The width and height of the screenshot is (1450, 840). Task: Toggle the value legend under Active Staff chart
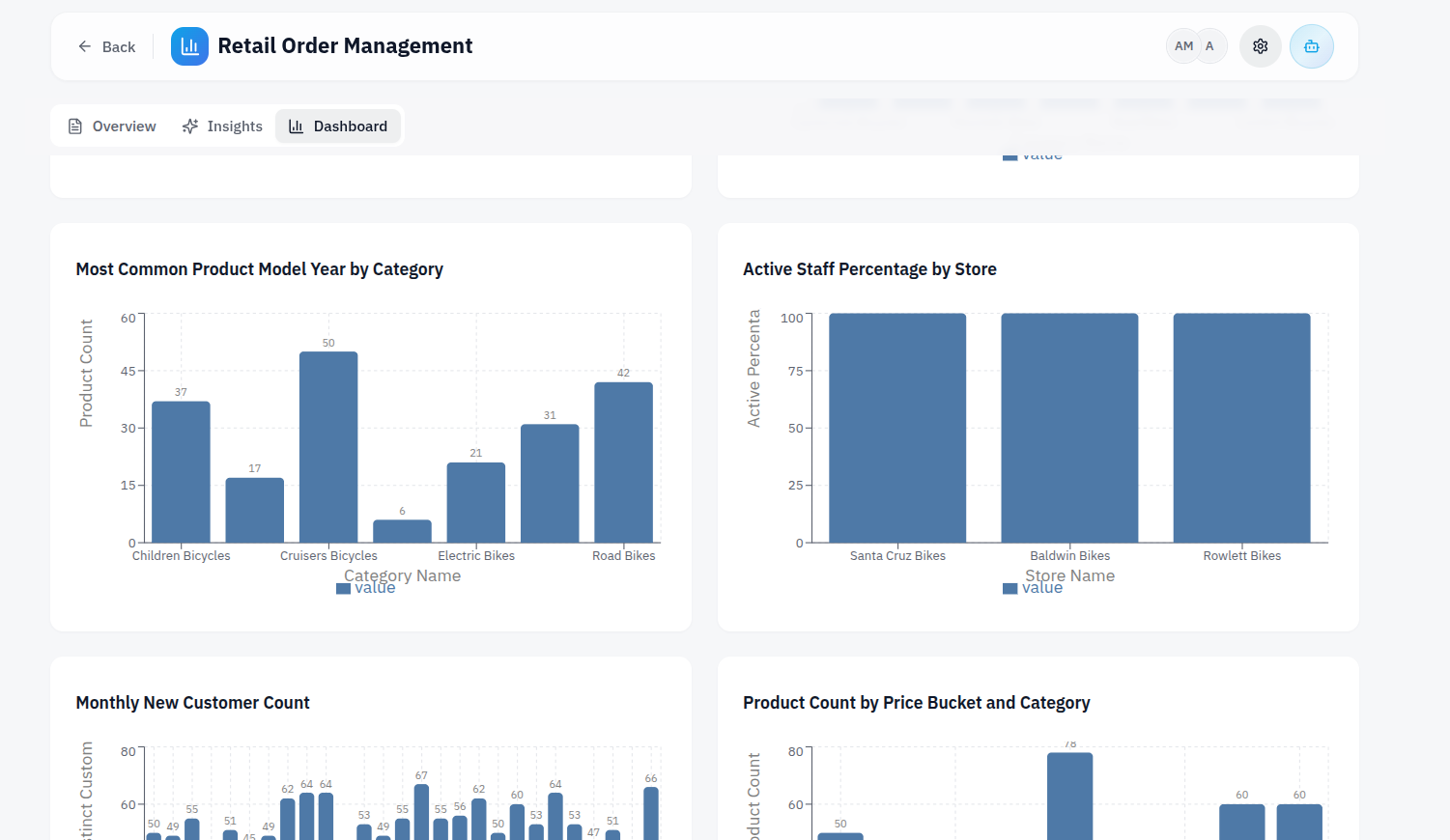pos(1034,587)
